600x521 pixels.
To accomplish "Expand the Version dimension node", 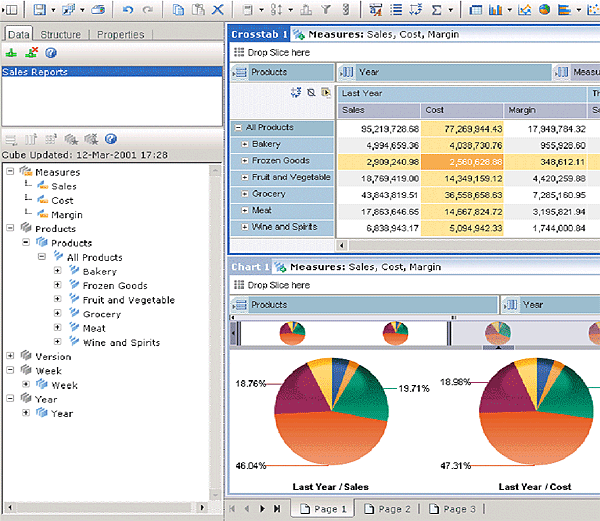I will (x=11, y=356).
